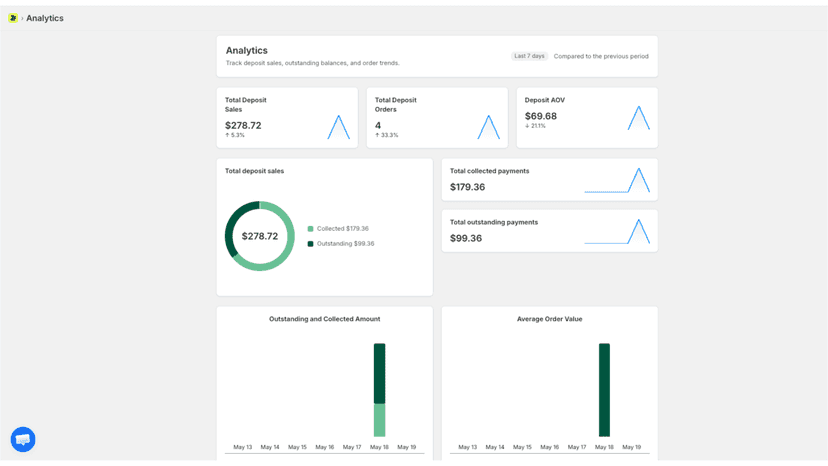Click the 33.3% increase indicator
The height and width of the screenshot is (466, 828).
click(387, 135)
